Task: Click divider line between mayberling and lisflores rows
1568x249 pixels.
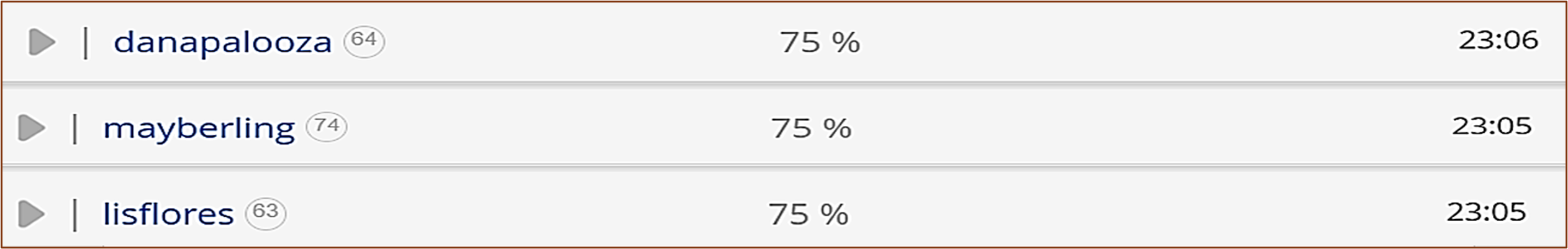Action: tap(784, 165)
